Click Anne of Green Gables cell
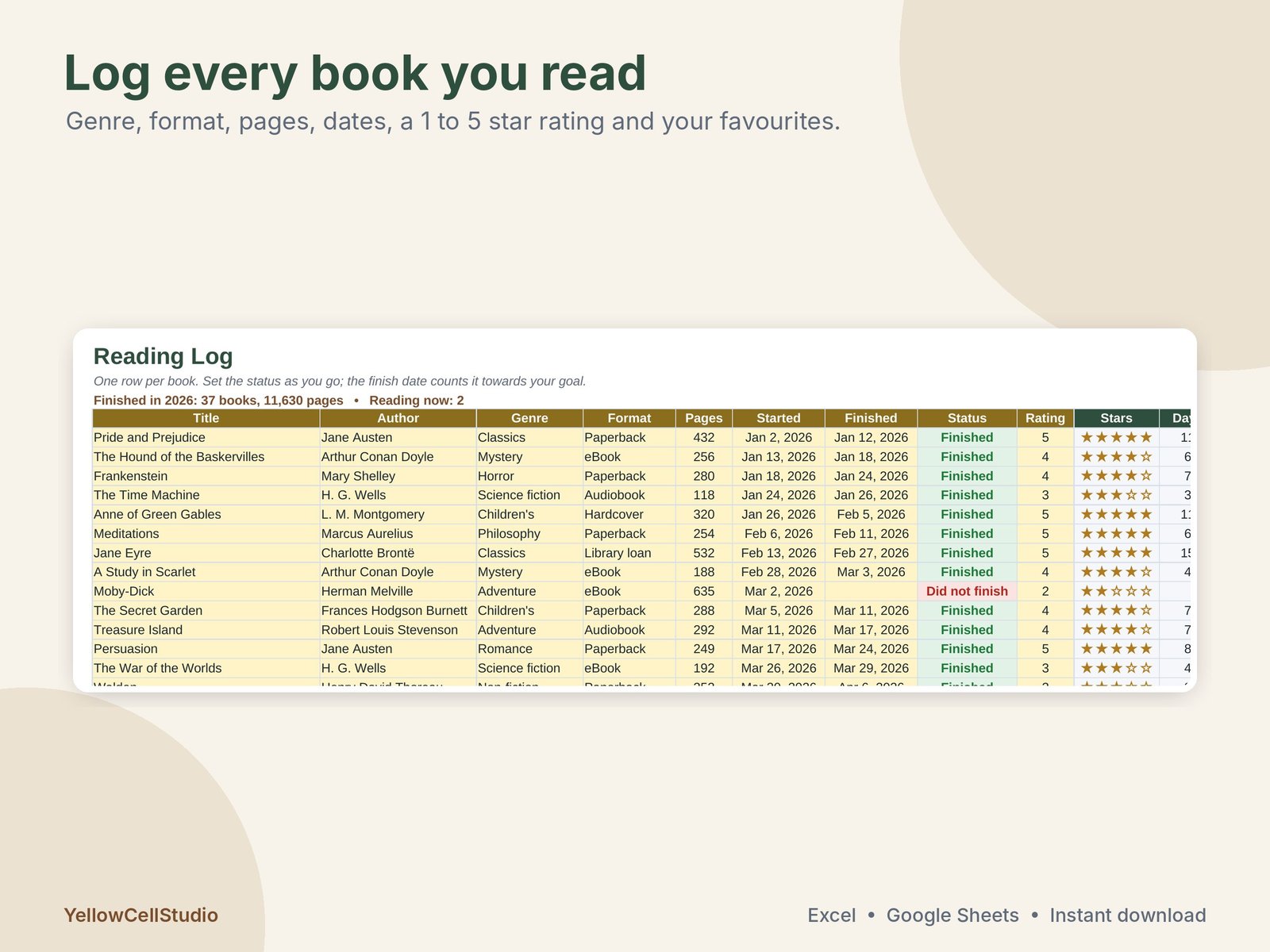The width and height of the screenshot is (1270, 952). [206, 514]
